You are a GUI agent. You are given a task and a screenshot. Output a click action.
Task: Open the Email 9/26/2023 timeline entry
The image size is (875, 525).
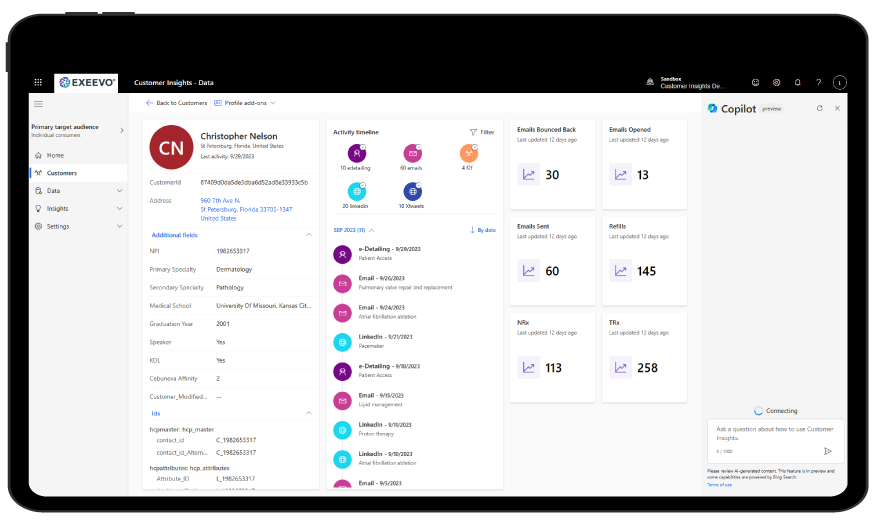pyautogui.click(x=406, y=282)
